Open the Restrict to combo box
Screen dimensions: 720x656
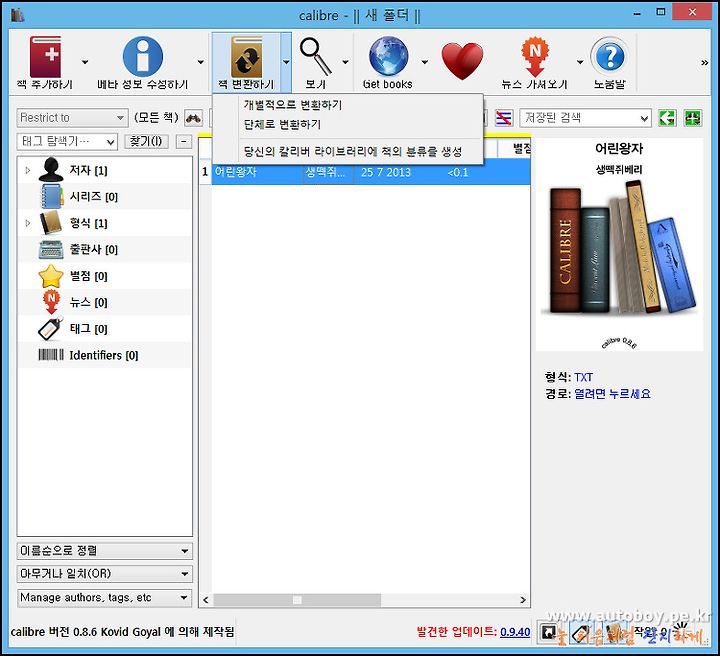point(72,118)
